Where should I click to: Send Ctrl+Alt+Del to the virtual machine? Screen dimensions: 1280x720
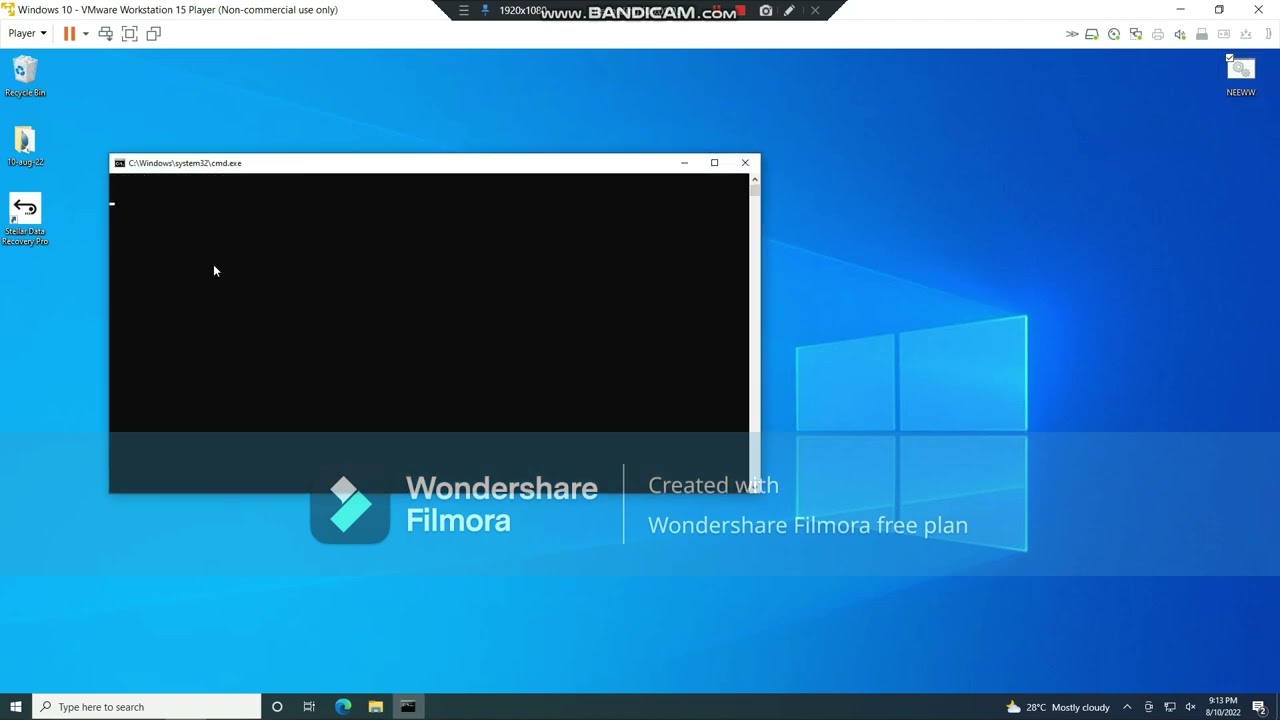click(105, 34)
